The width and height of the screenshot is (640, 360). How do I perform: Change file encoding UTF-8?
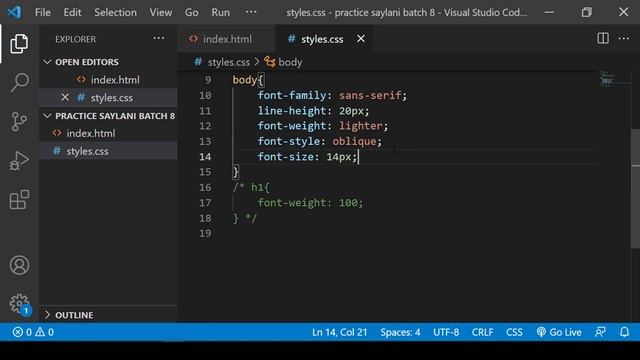click(446, 332)
